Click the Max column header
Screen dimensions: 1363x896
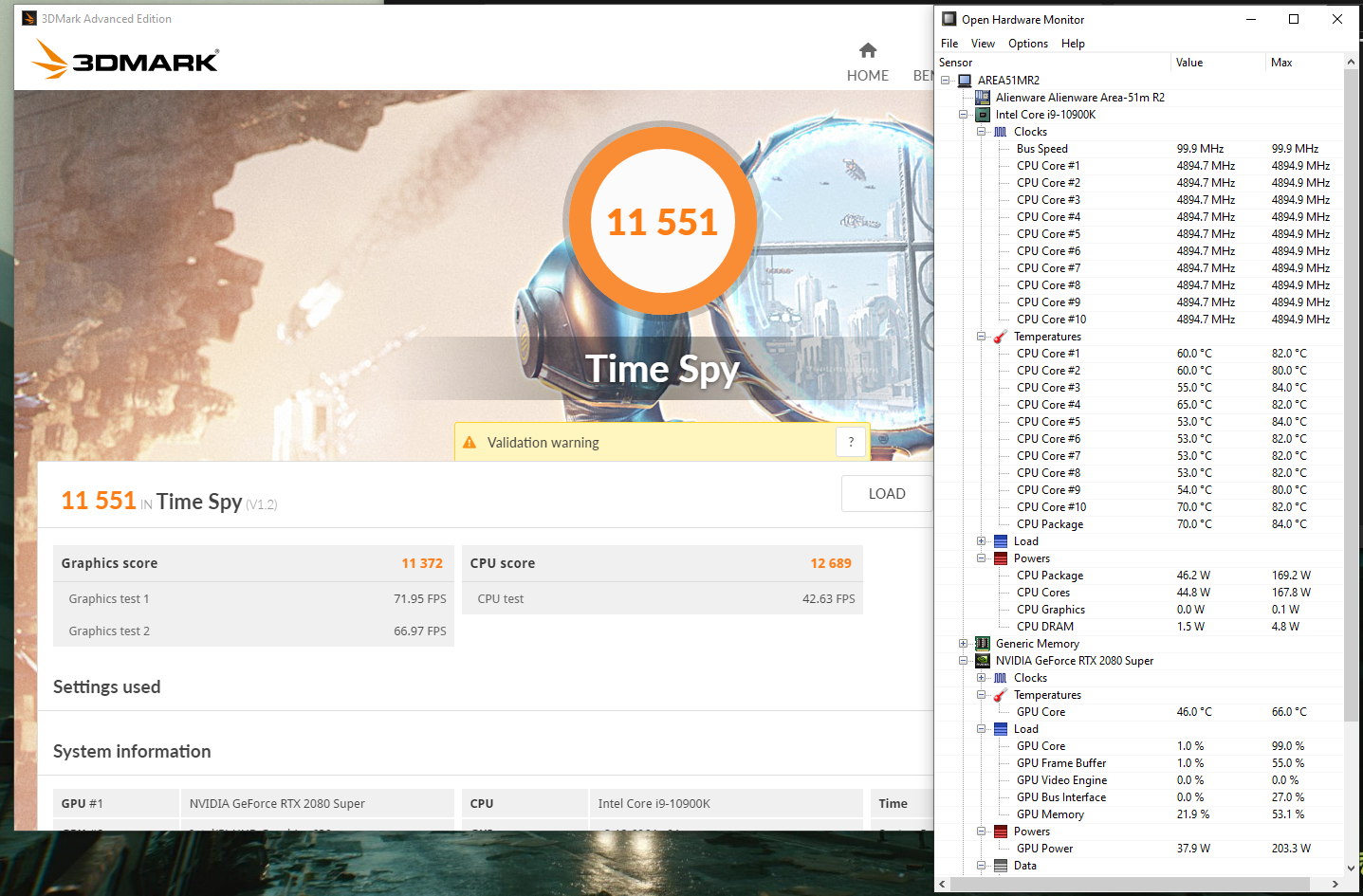(x=1305, y=63)
